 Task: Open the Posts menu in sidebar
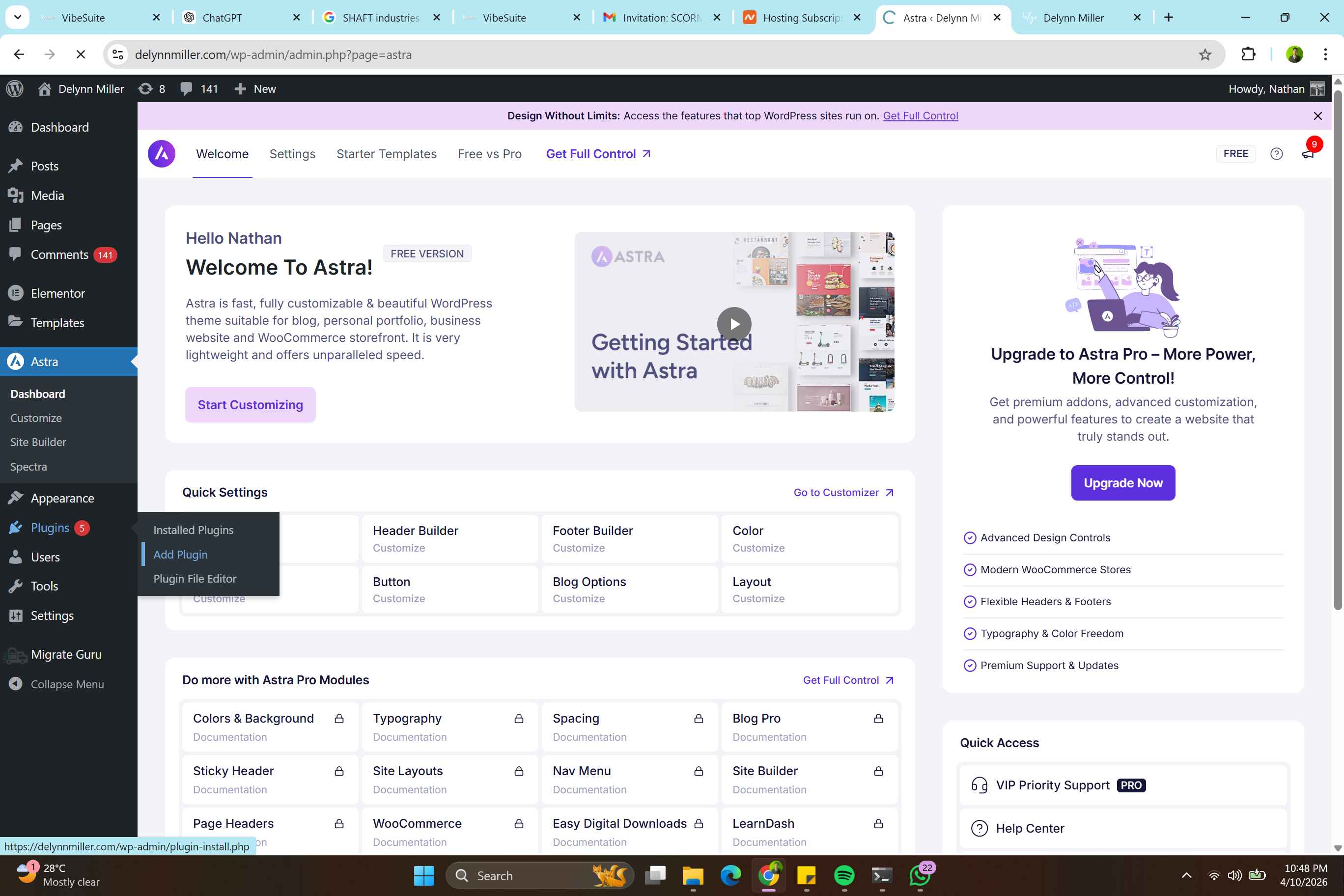click(45, 166)
